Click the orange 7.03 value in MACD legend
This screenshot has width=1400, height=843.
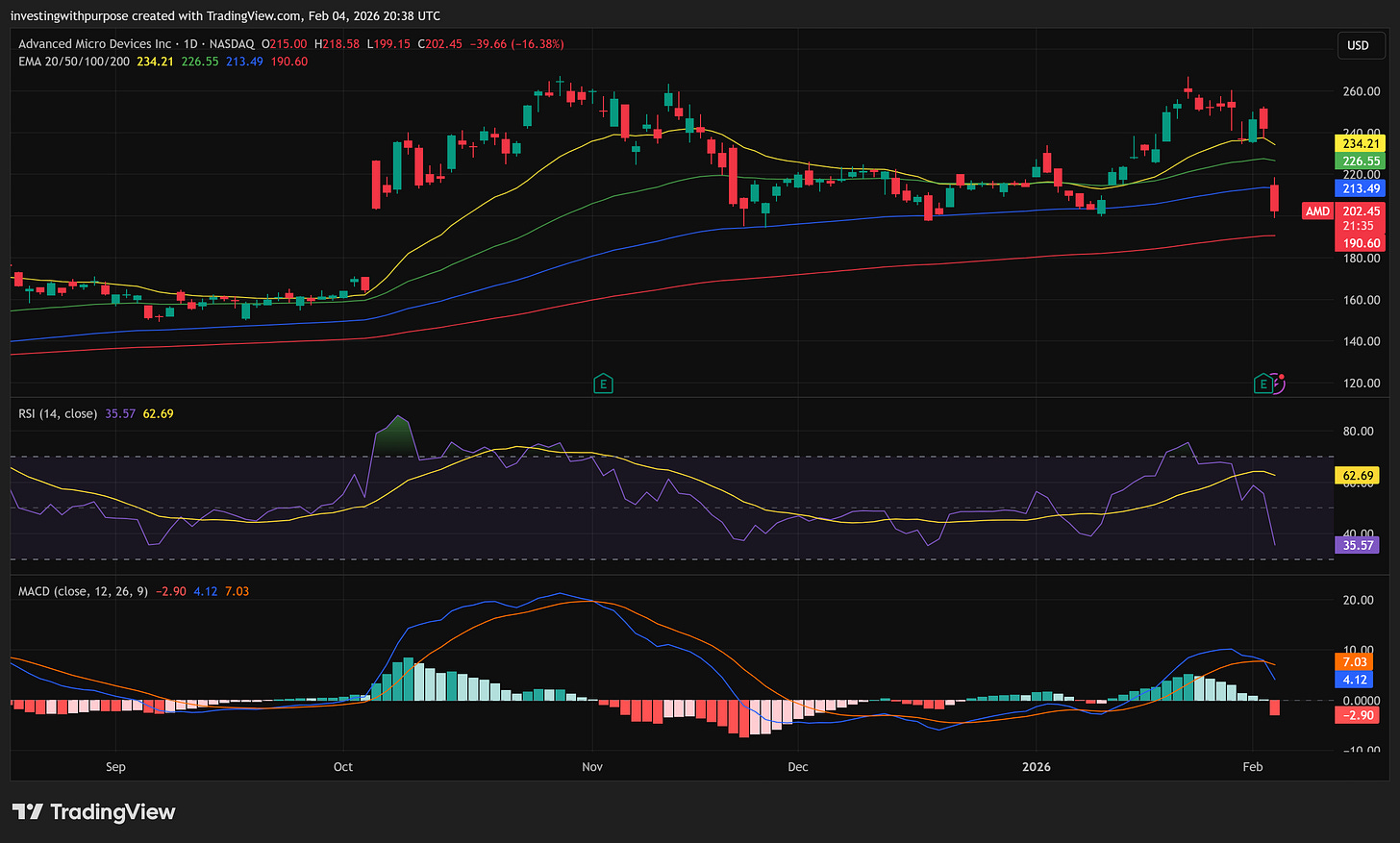pyautogui.click(x=237, y=591)
